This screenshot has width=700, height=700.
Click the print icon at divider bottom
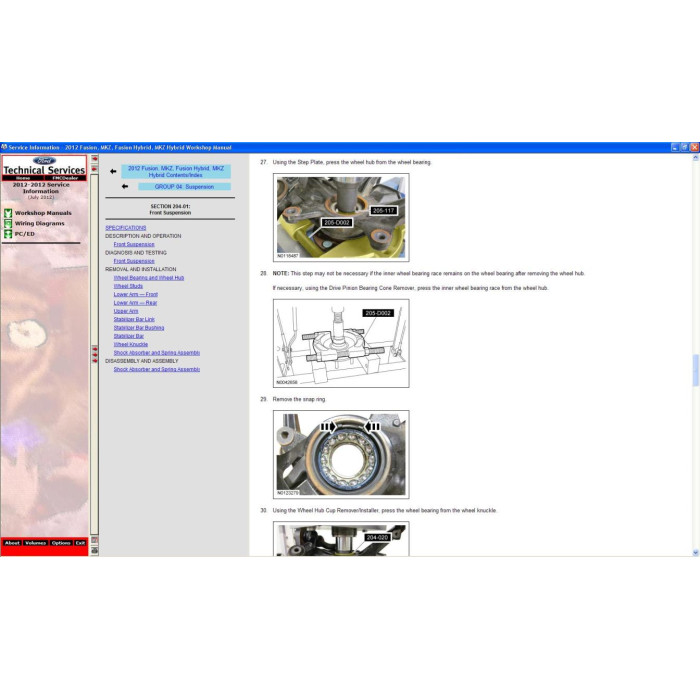pyautogui.click(x=95, y=551)
